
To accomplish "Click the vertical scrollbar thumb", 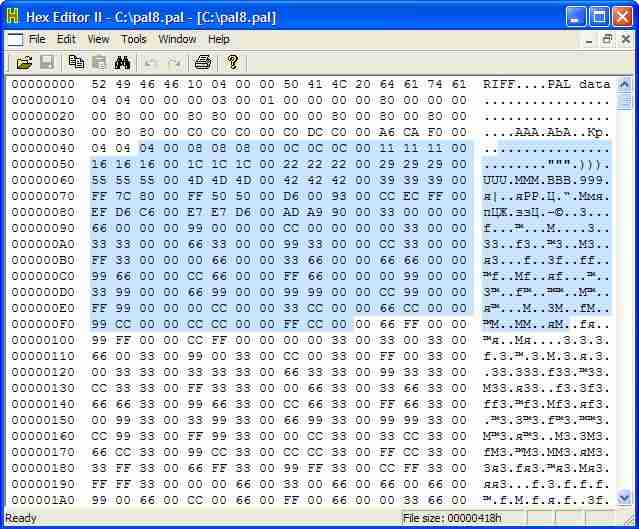I will 624,100.
